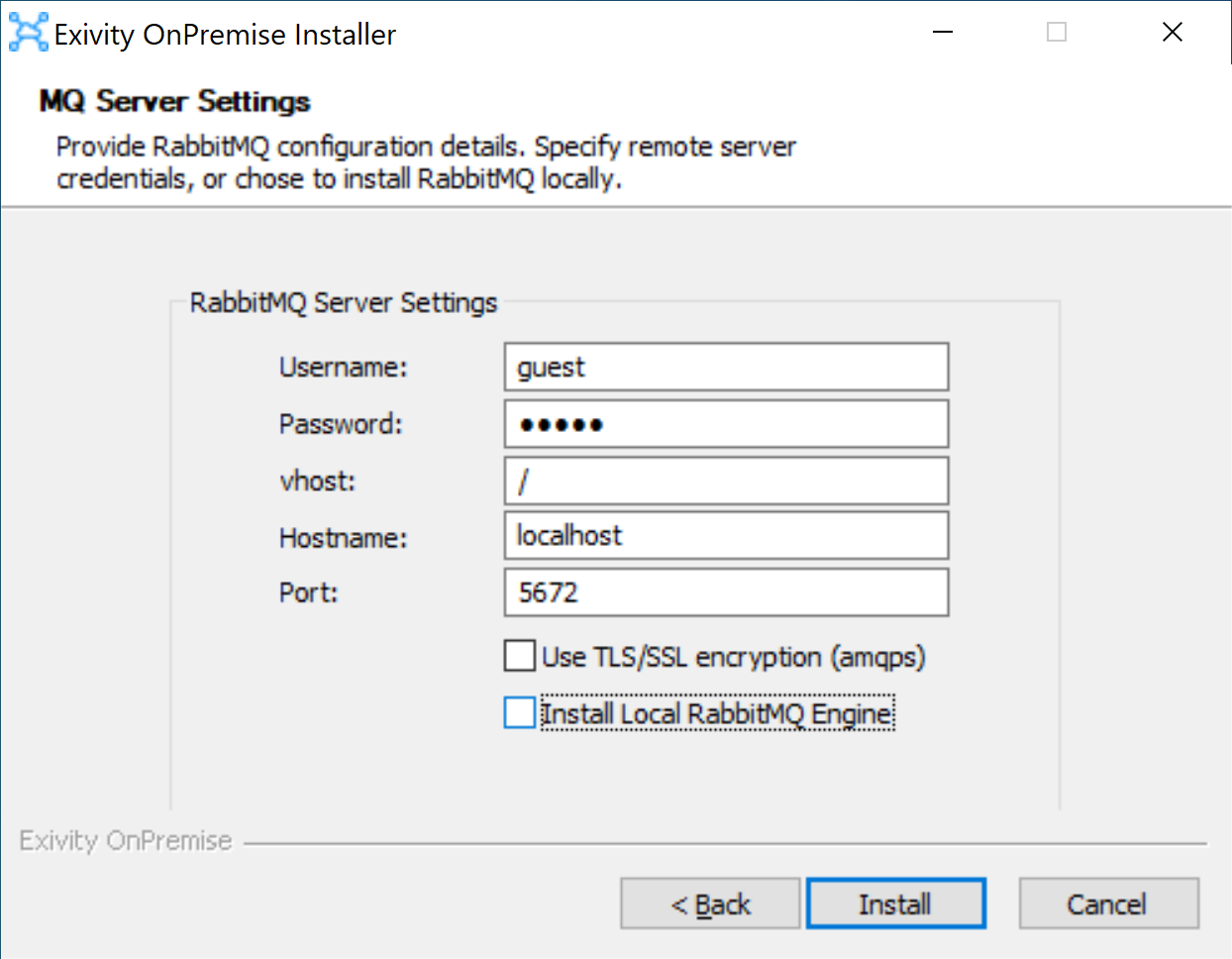The height and width of the screenshot is (959, 1232).
Task: Close the Exivity OnPremise Installer window
Action: tap(1173, 33)
